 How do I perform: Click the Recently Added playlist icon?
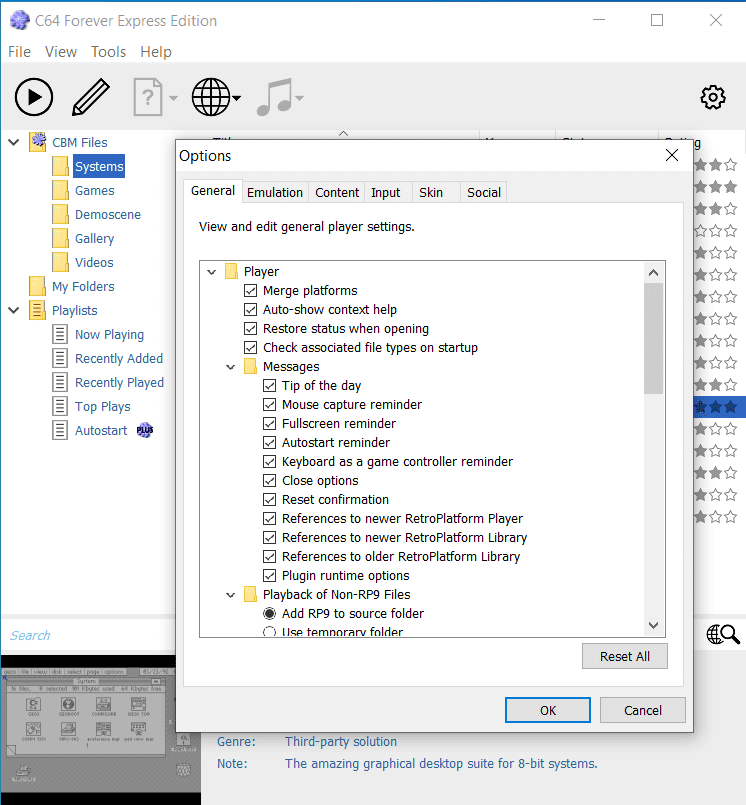(x=60, y=358)
